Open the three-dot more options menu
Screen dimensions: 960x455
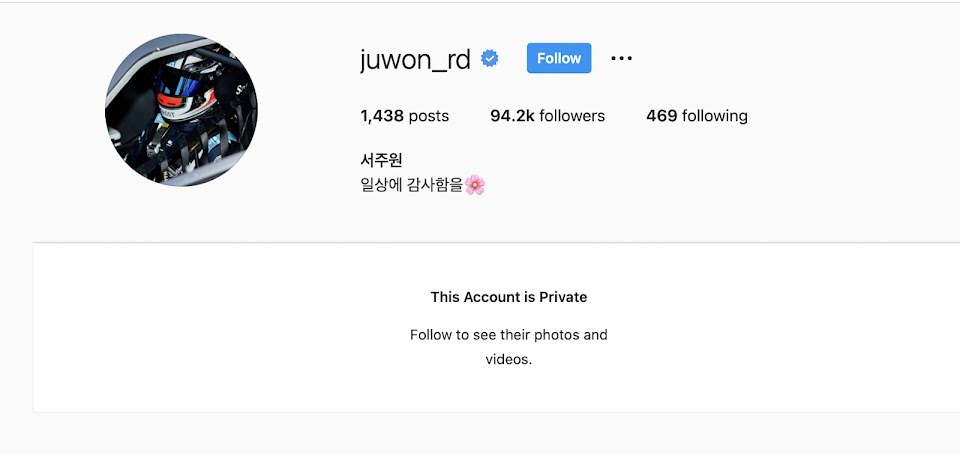621,58
